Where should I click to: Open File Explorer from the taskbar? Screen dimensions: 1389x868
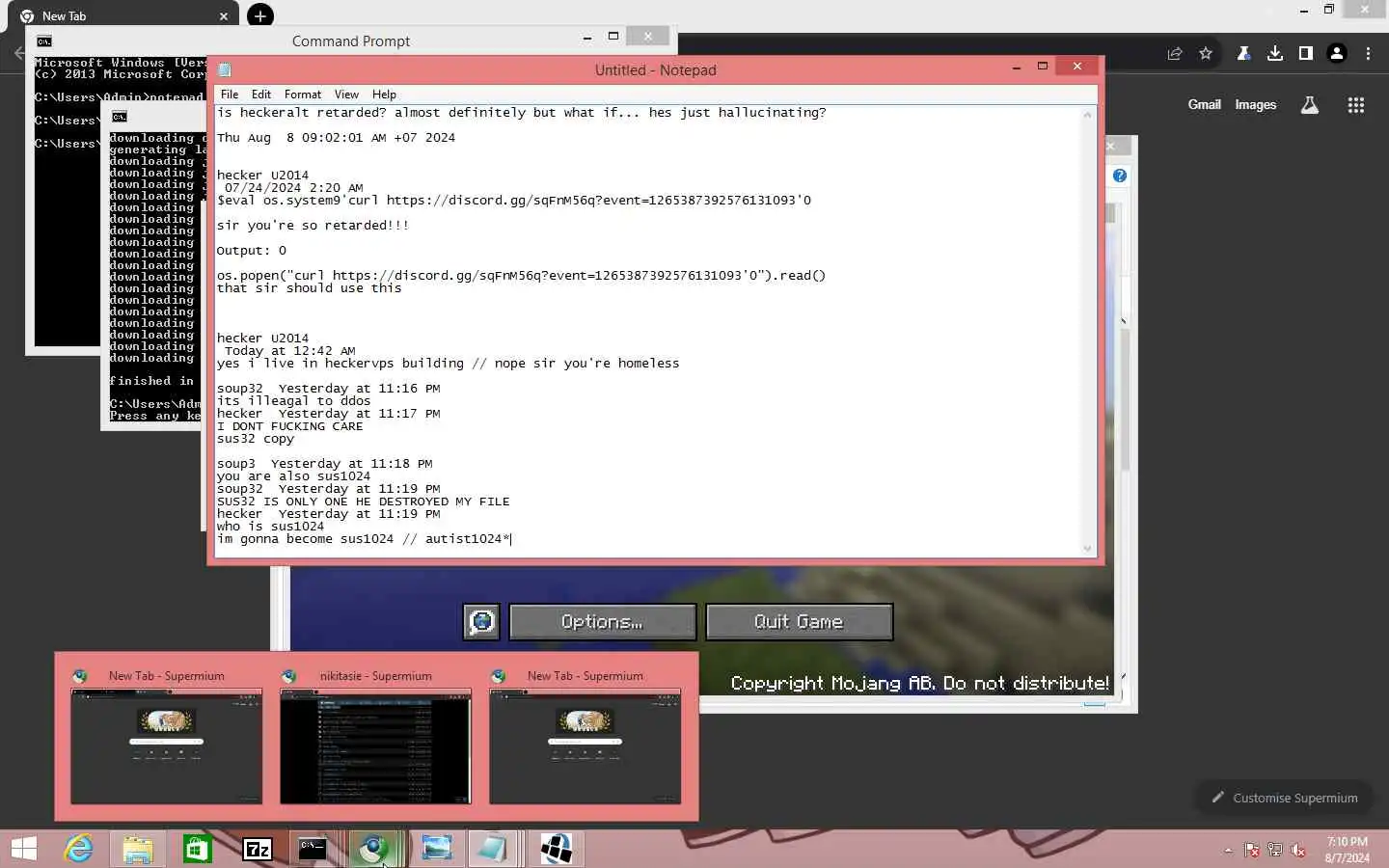(138, 849)
